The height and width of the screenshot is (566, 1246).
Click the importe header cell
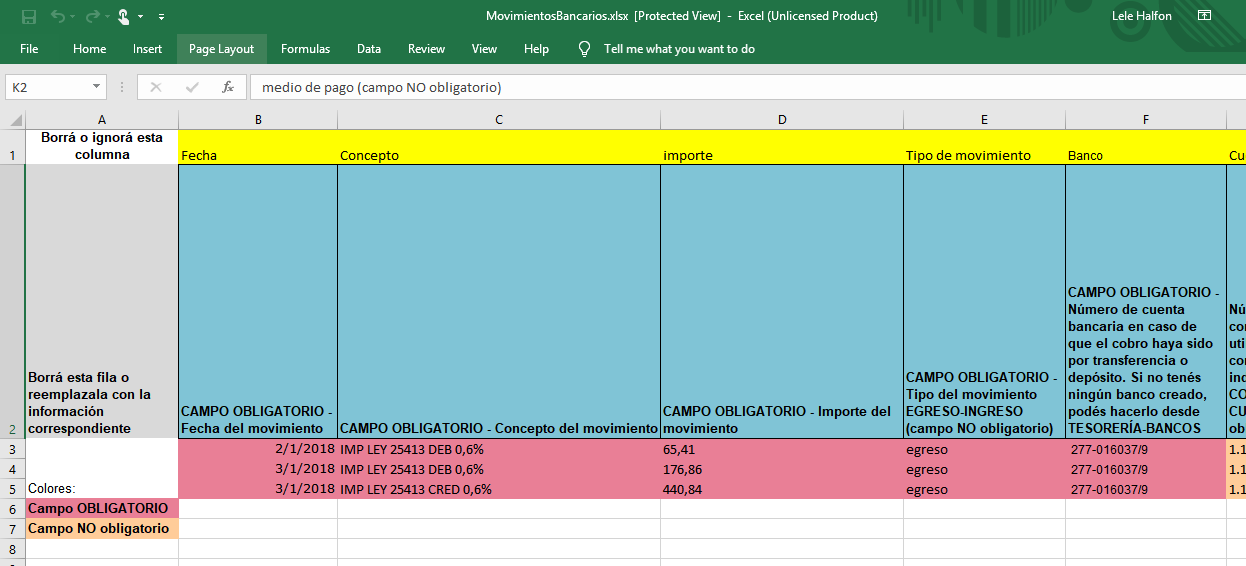(782, 147)
